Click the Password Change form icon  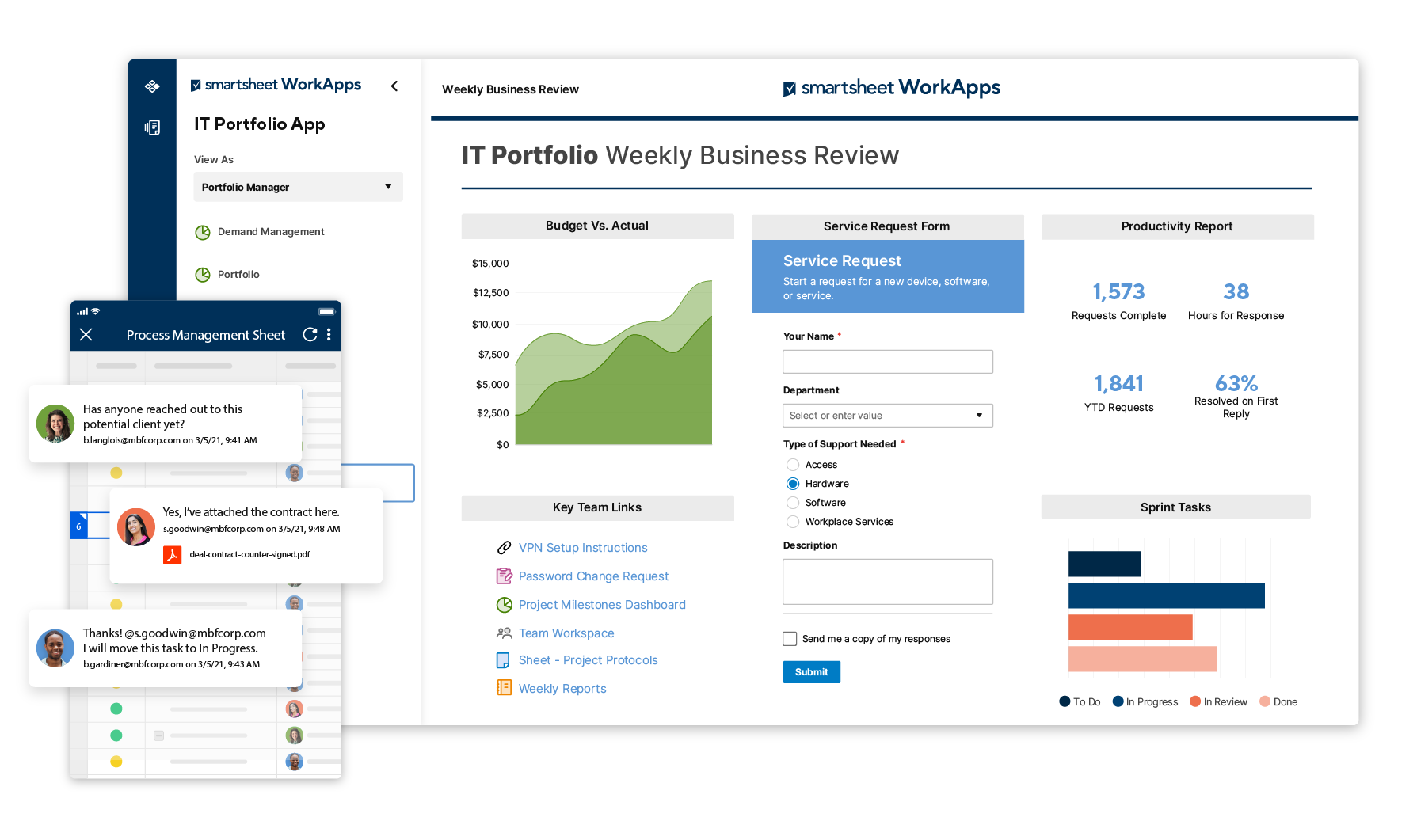tap(504, 576)
